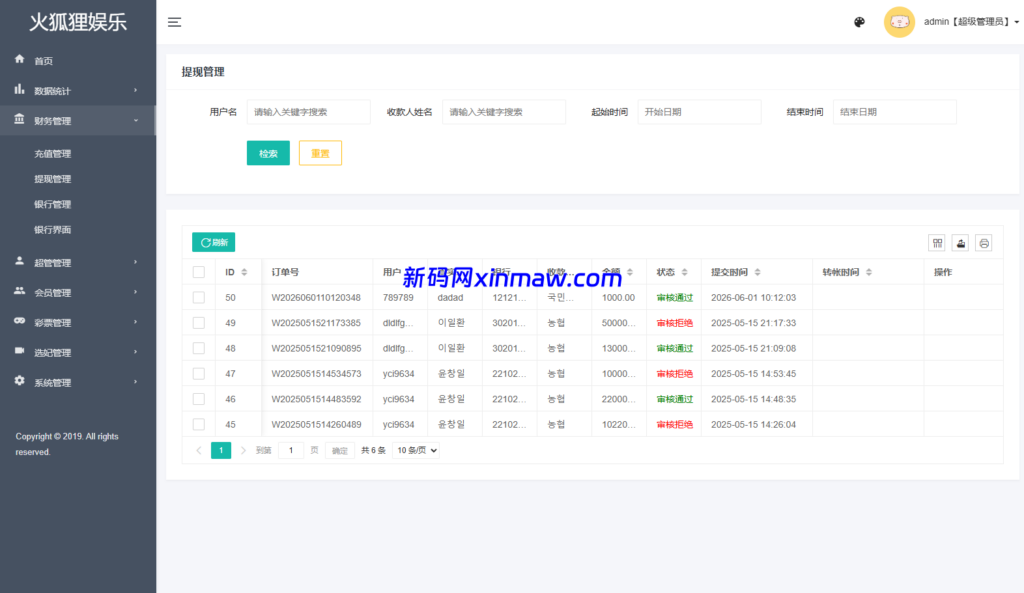Open the 起始时间 start date field

699,112
